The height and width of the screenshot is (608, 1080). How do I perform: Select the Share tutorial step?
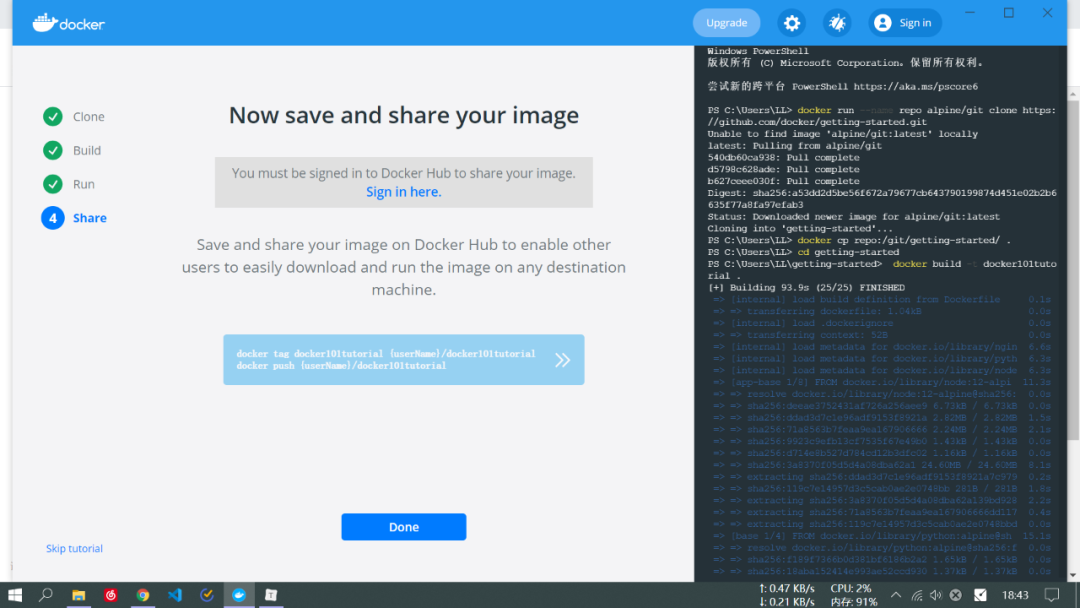point(90,218)
